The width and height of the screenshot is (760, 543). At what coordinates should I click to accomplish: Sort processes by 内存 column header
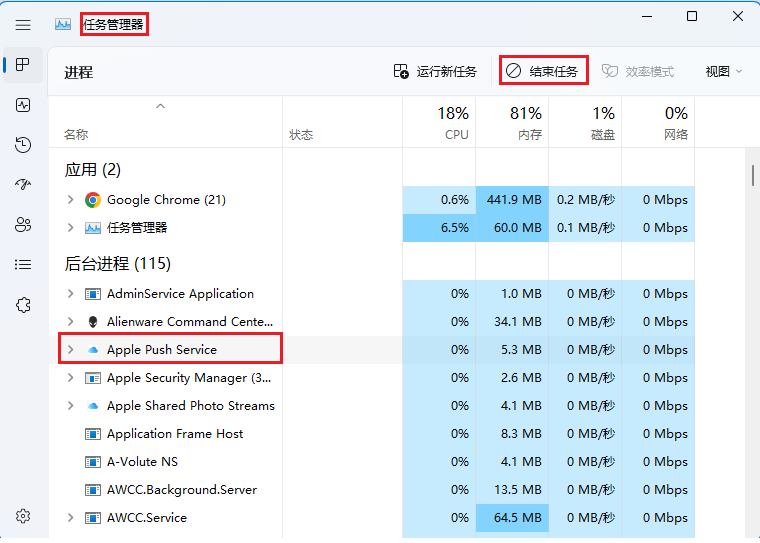pyautogui.click(x=512, y=123)
